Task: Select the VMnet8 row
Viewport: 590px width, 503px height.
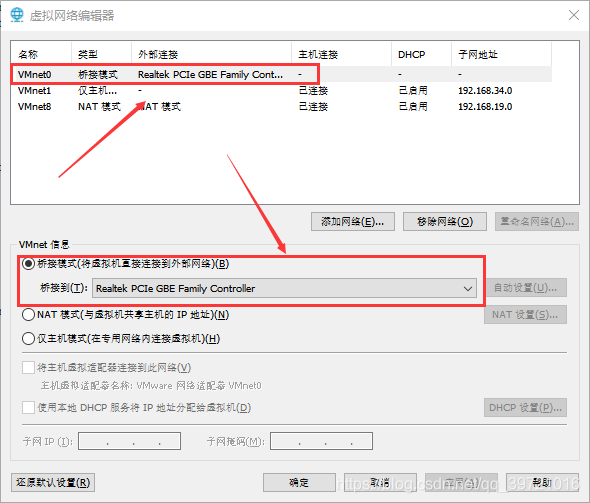Action: click(x=281, y=107)
